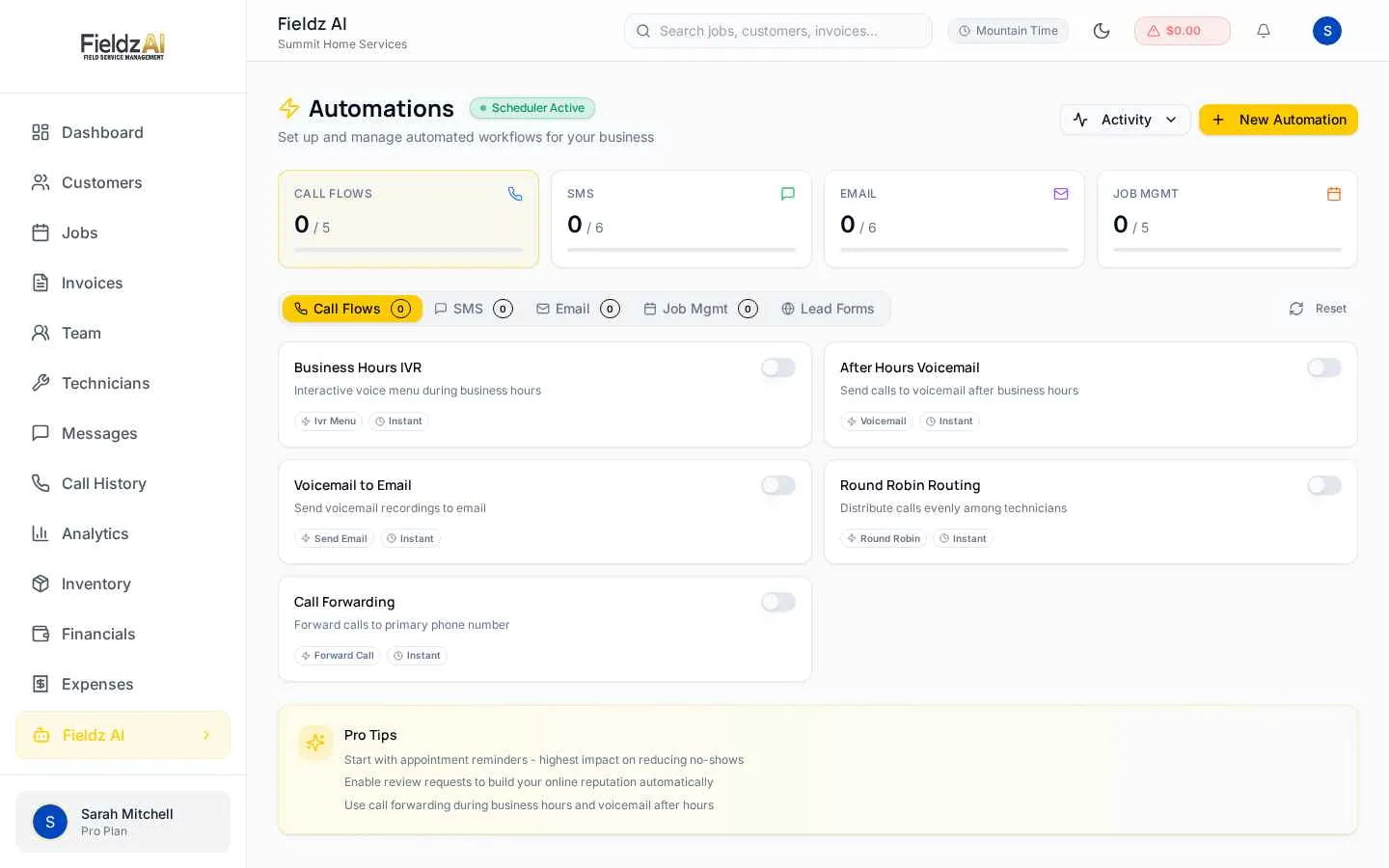Enable Business Hours IVR automation
The width and height of the screenshot is (1389, 868).
(x=778, y=367)
